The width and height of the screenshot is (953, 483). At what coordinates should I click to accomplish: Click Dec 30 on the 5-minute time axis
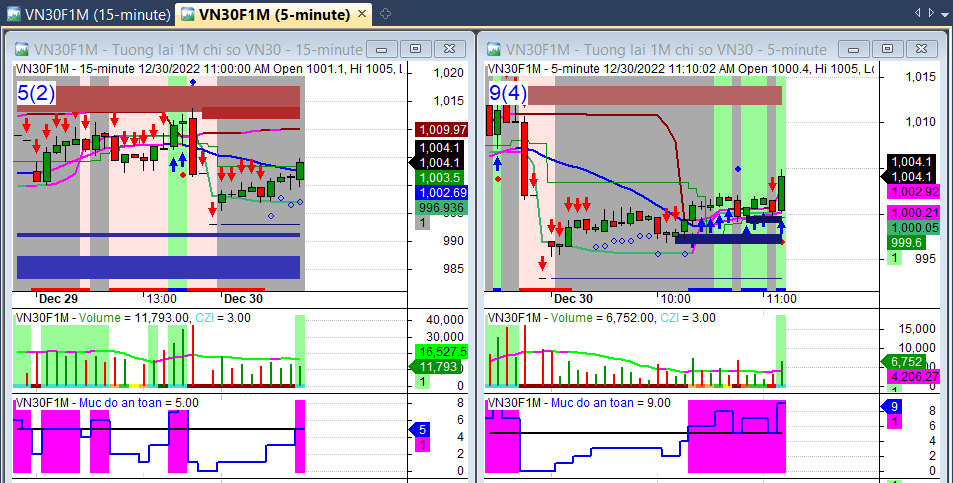[x=573, y=299]
